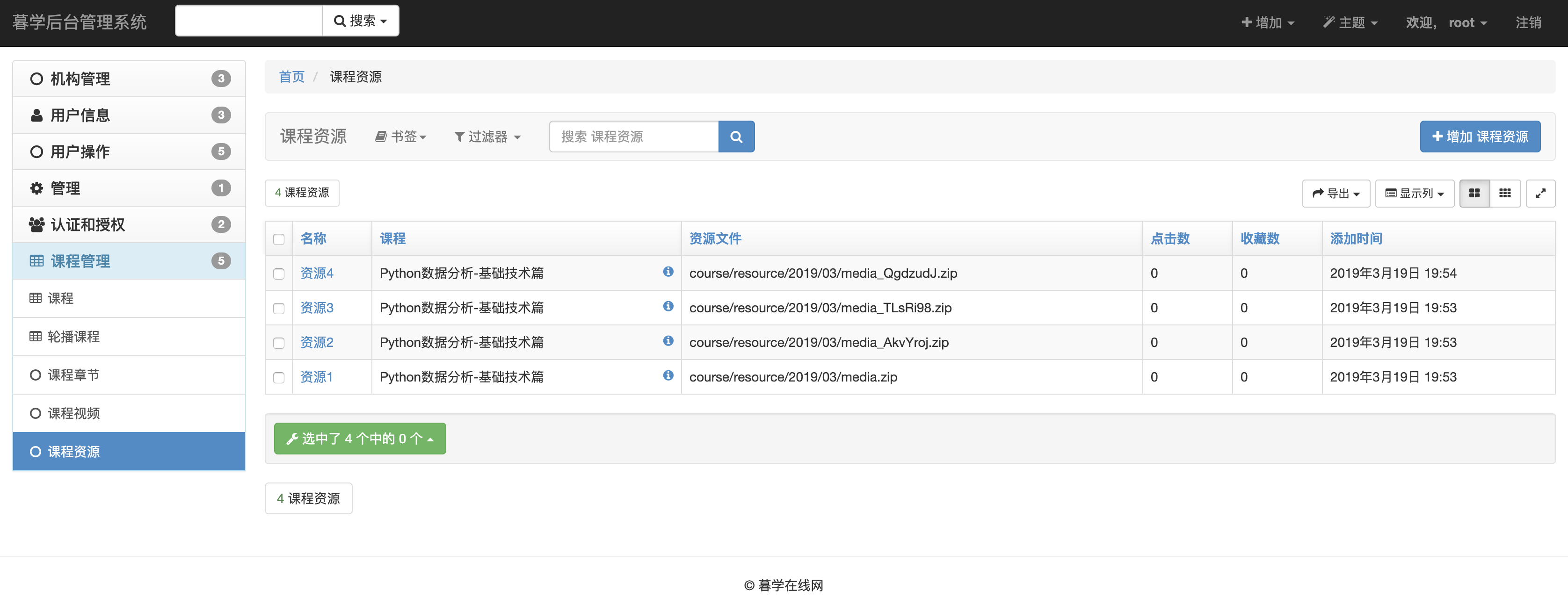Open the 过滤器 filter dropdown
Viewport: 1568px width, 605px height.
(x=487, y=137)
